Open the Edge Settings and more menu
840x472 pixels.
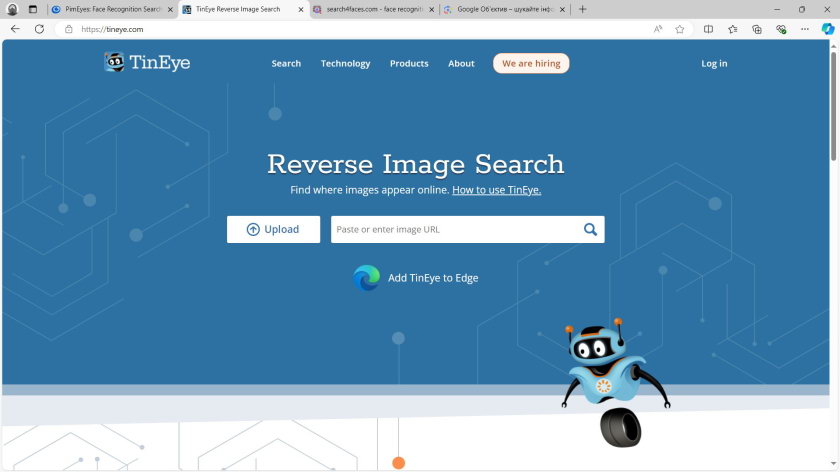[804, 29]
